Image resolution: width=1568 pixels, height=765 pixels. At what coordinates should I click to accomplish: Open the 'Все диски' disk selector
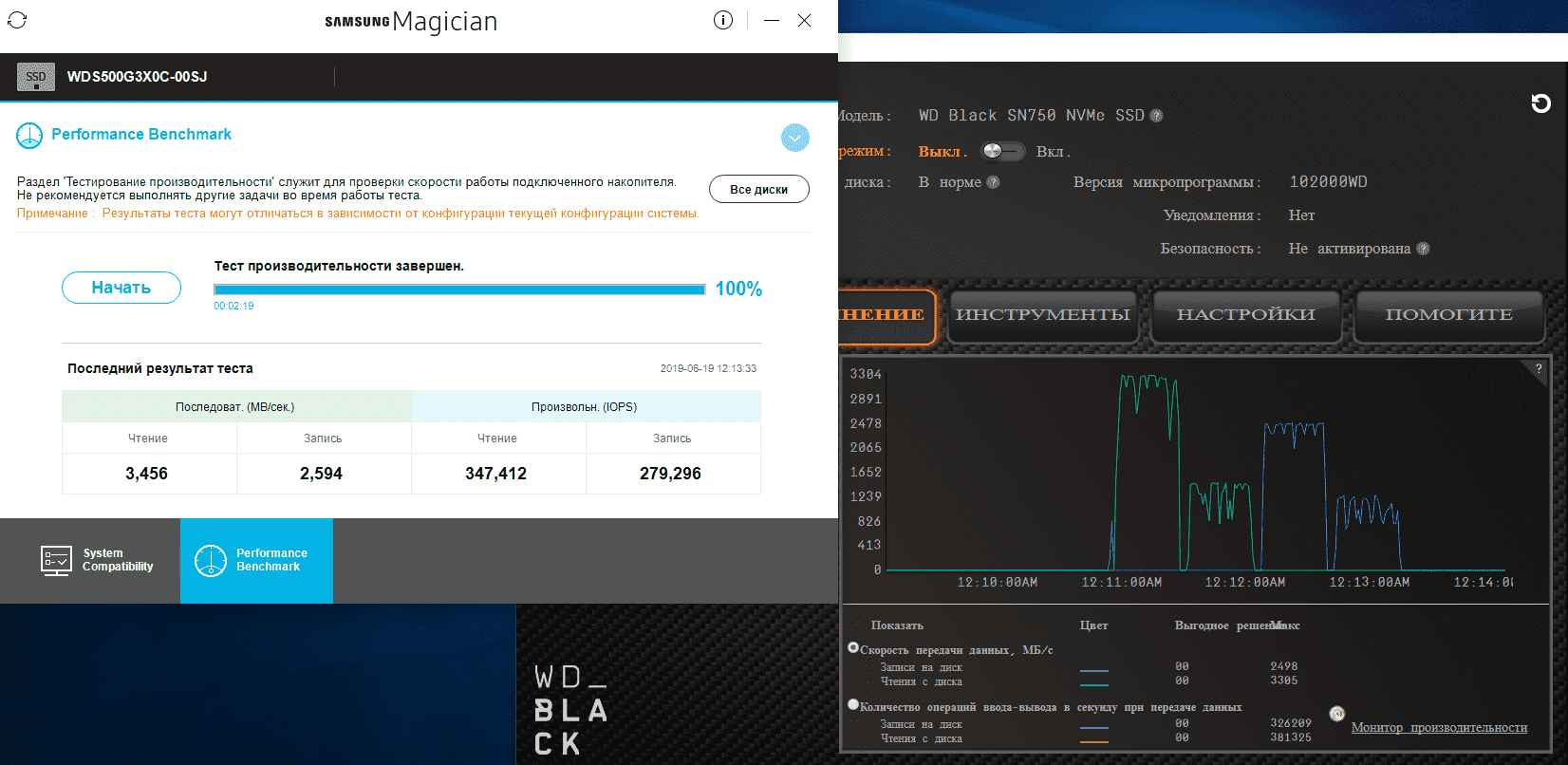point(758,189)
